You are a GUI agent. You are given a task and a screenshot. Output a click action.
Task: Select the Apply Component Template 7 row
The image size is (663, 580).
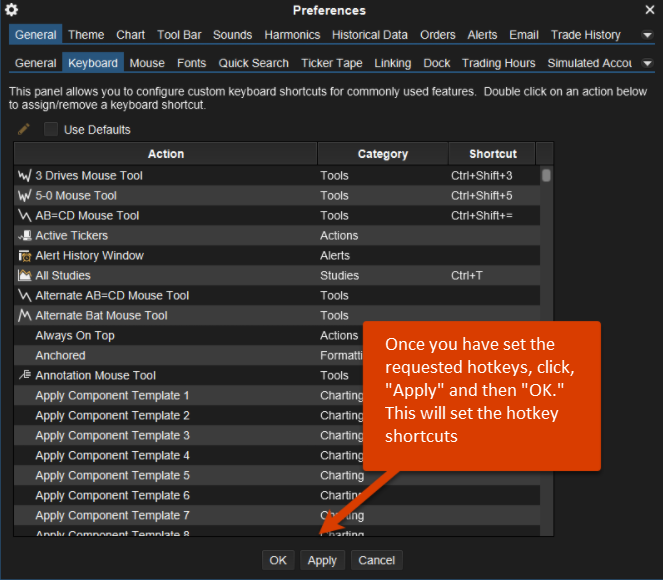277,515
